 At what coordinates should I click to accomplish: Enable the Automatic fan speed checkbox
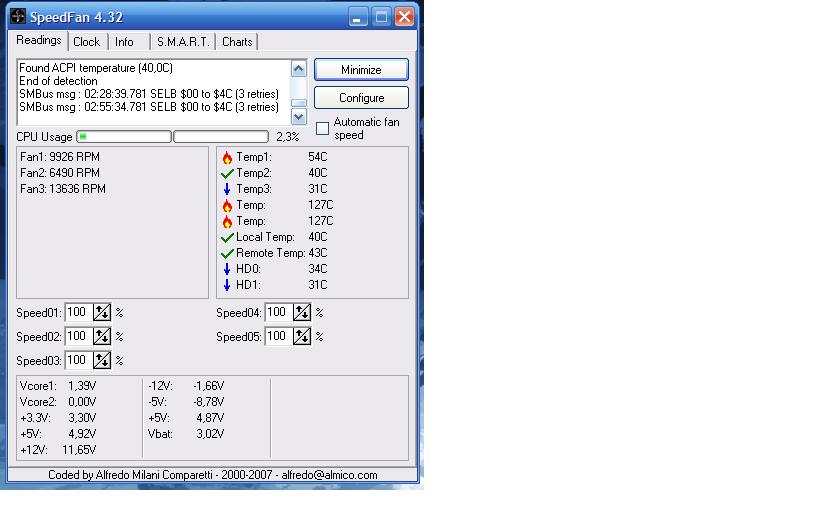click(322, 129)
